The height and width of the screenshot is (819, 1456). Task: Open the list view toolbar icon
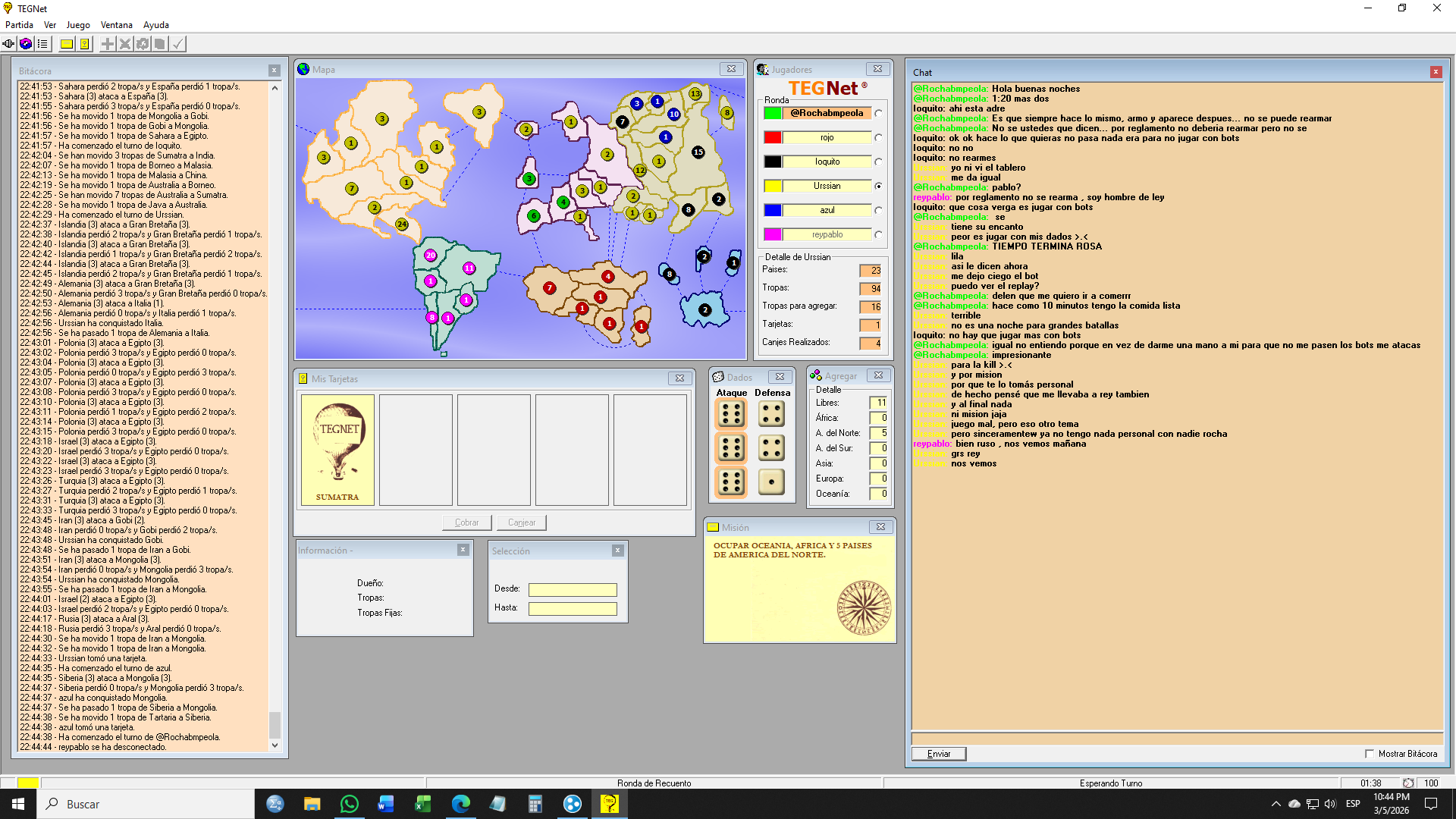[43, 44]
